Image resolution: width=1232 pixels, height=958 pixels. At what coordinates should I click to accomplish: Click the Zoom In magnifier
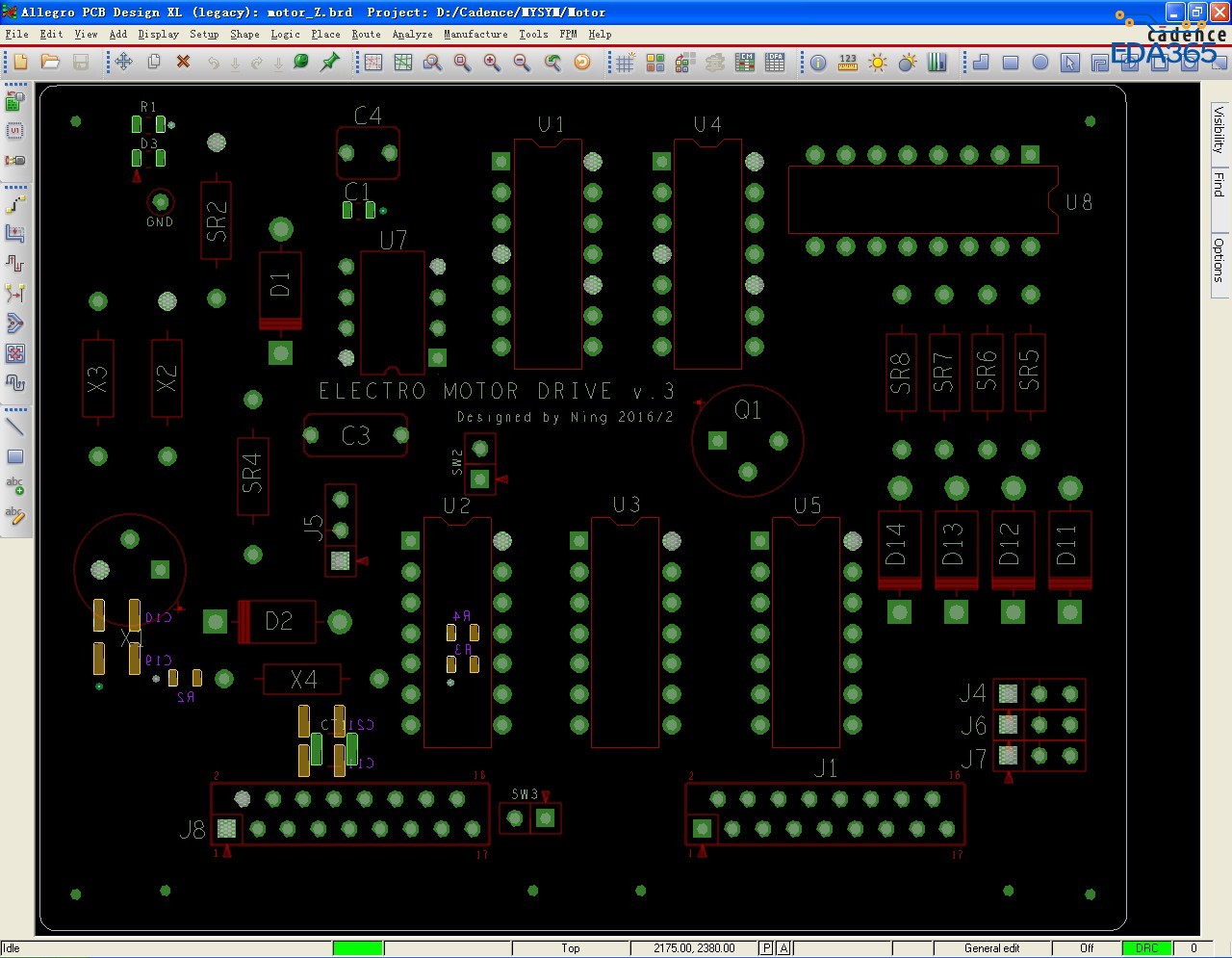pyautogui.click(x=493, y=63)
